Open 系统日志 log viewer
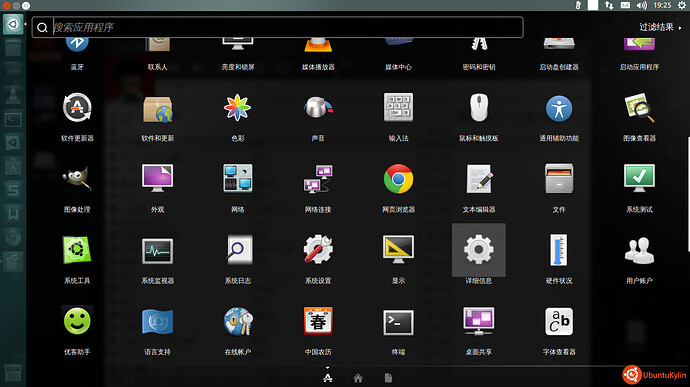This screenshot has height=387, width=690. [238, 250]
